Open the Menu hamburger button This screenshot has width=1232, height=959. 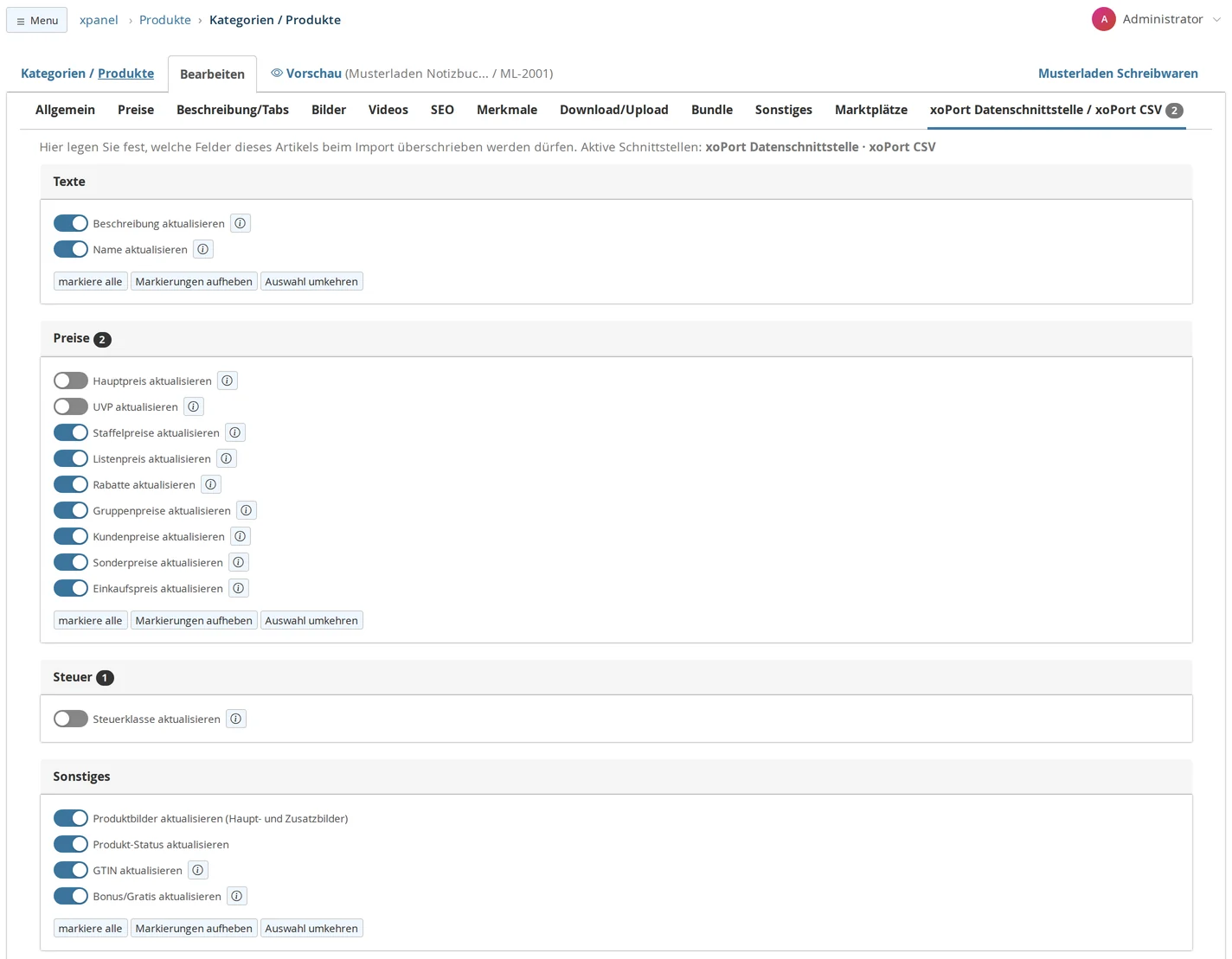pos(36,20)
